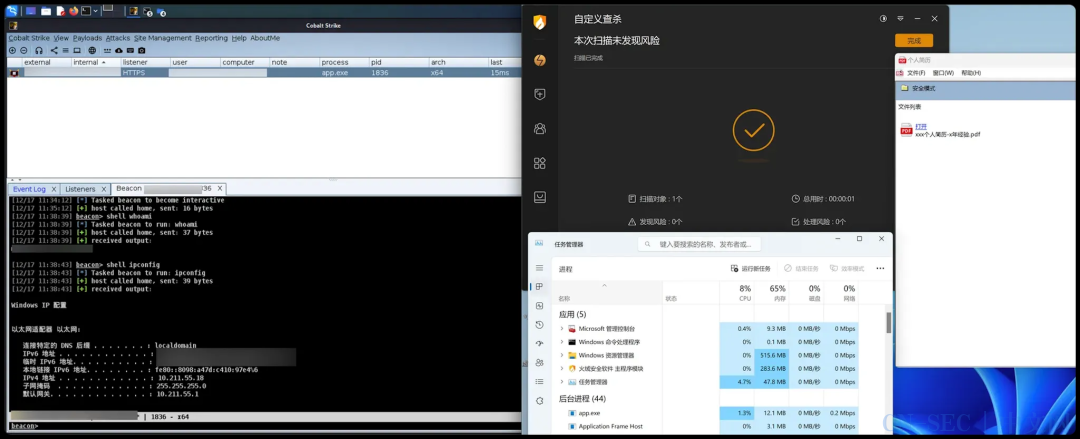This screenshot has width=1080, height=439.
Task: Open the lightning virus scan icon in Huorong sidebar
Action: point(539,60)
